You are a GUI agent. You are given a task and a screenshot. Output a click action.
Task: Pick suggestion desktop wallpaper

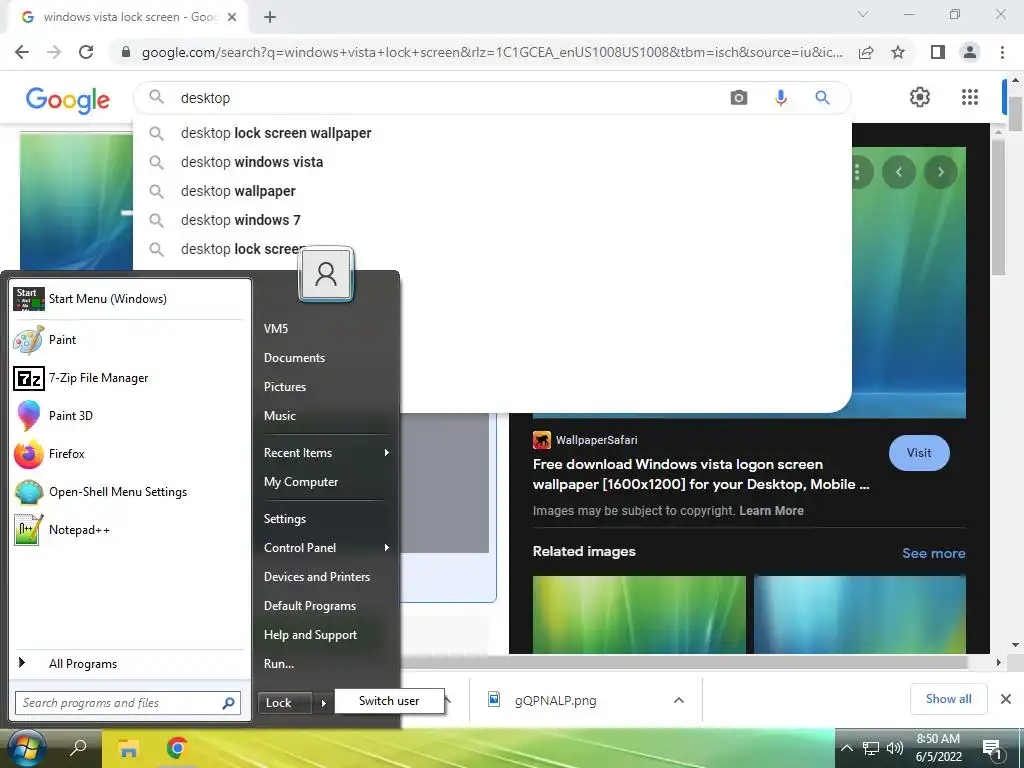pos(492,191)
